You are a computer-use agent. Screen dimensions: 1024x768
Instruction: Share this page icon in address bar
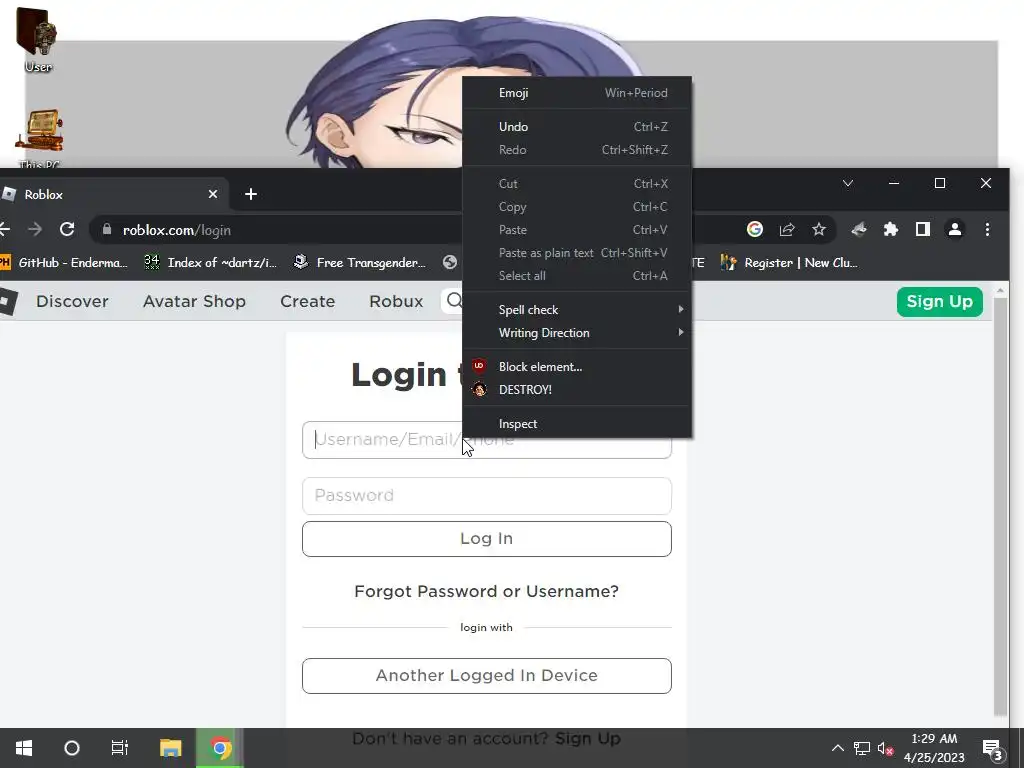pyautogui.click(x=787, y=229)
